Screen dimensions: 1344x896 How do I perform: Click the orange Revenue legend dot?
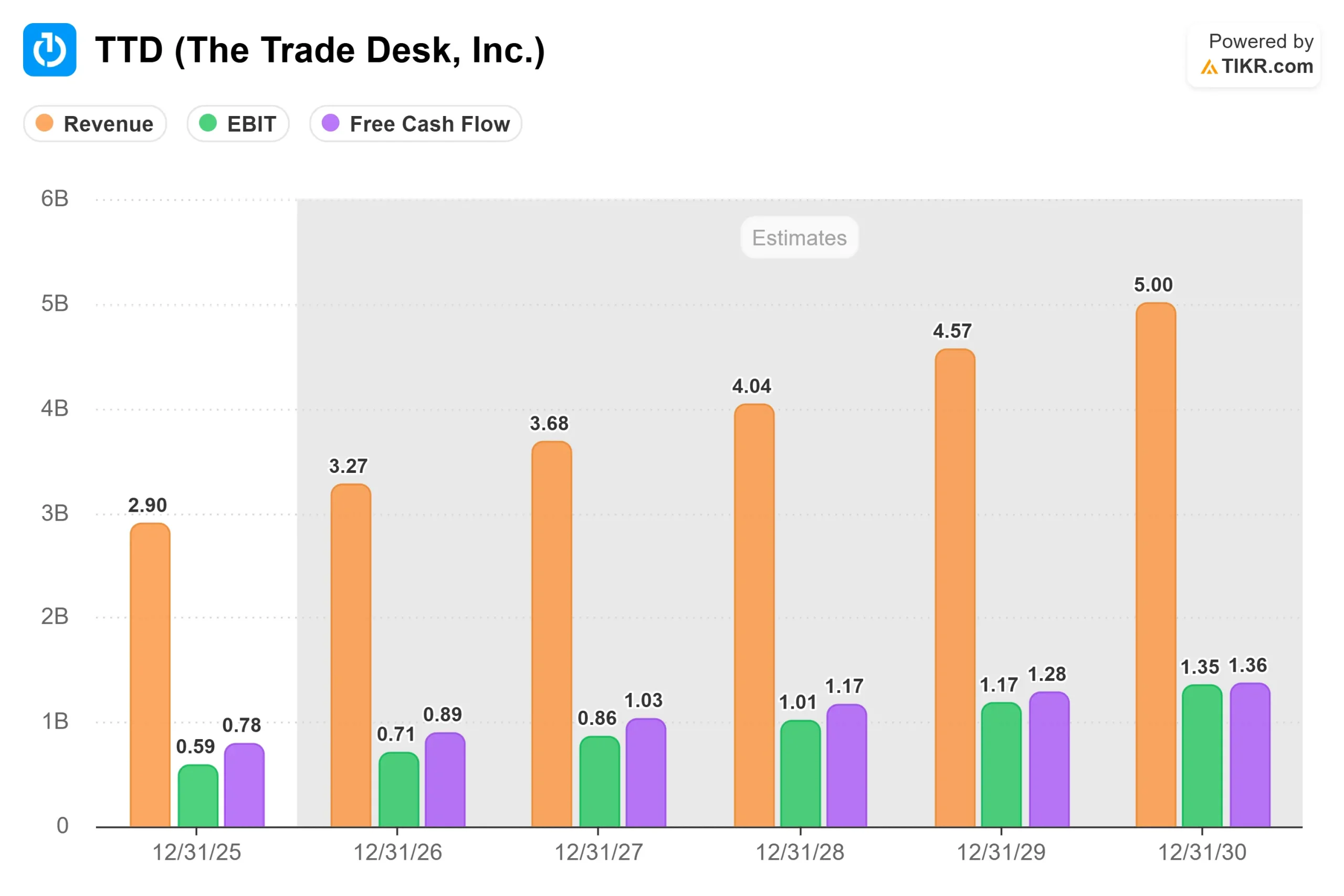[x=45, y=123]
